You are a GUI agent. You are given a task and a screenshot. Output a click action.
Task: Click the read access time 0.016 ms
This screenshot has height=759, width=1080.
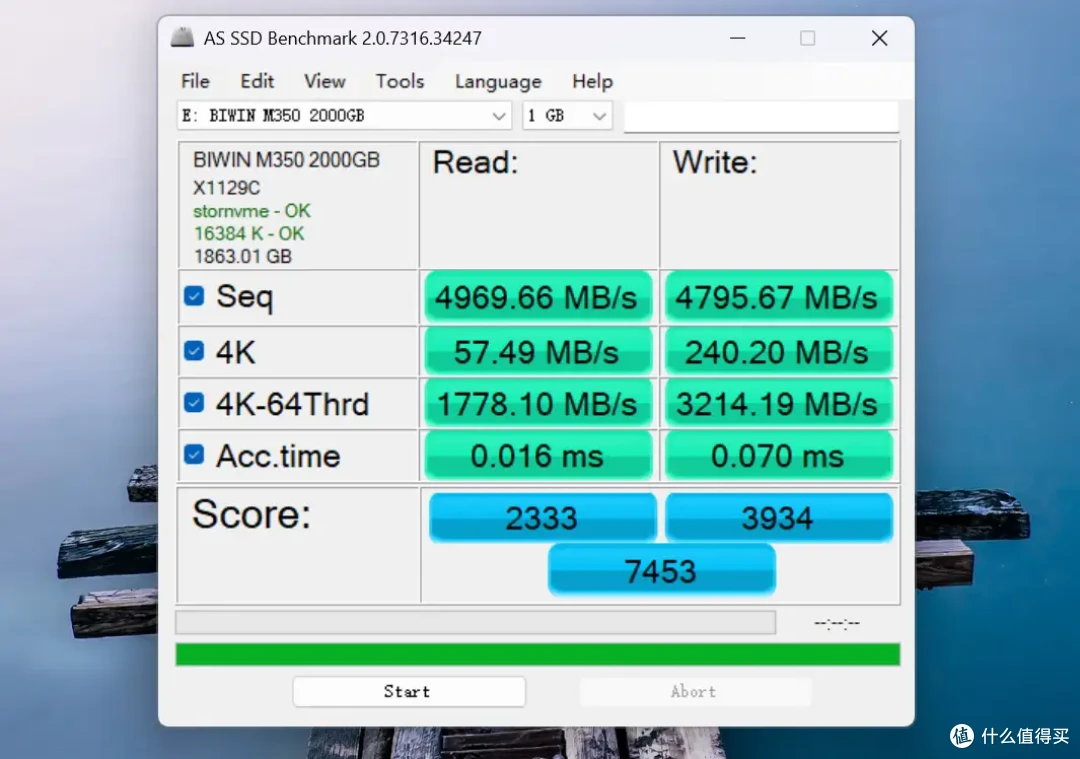pyautogui.click(x=538, y=456)
